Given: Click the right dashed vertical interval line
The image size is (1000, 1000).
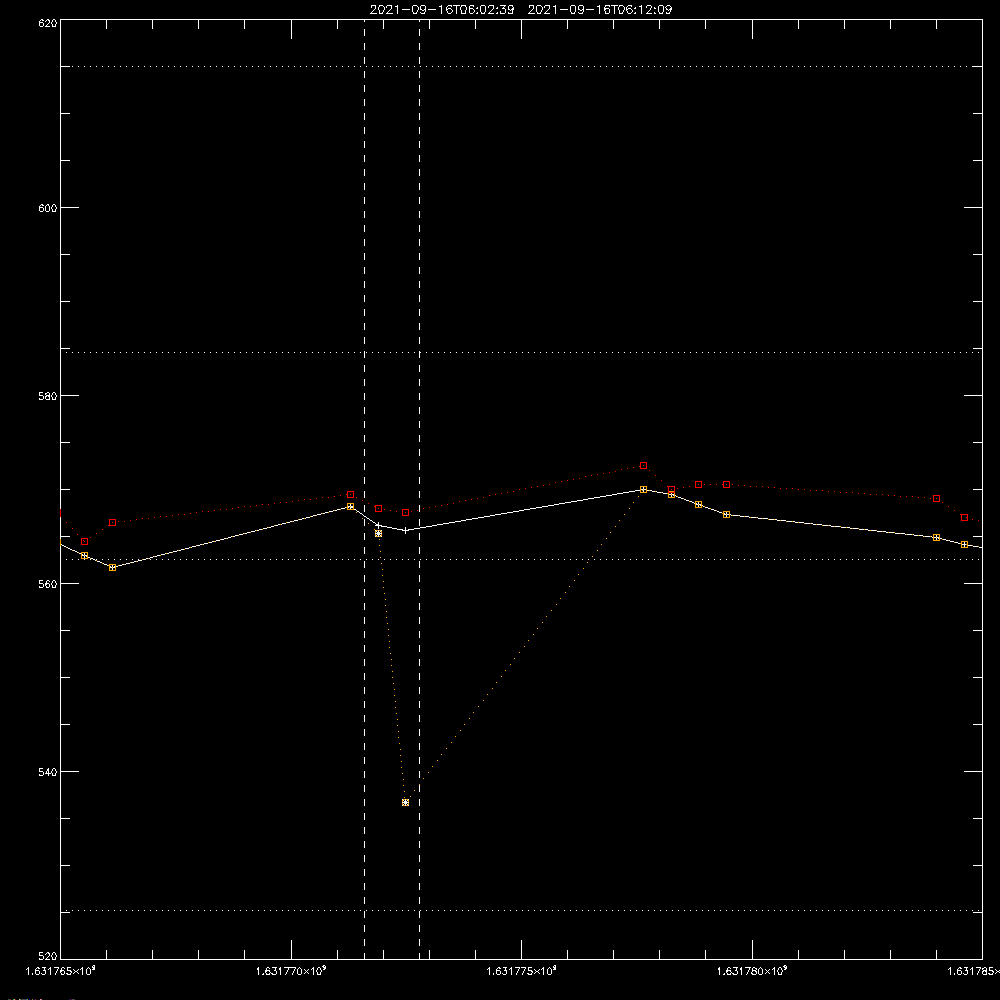Looking at the screenshot, I should coord(420,489).
